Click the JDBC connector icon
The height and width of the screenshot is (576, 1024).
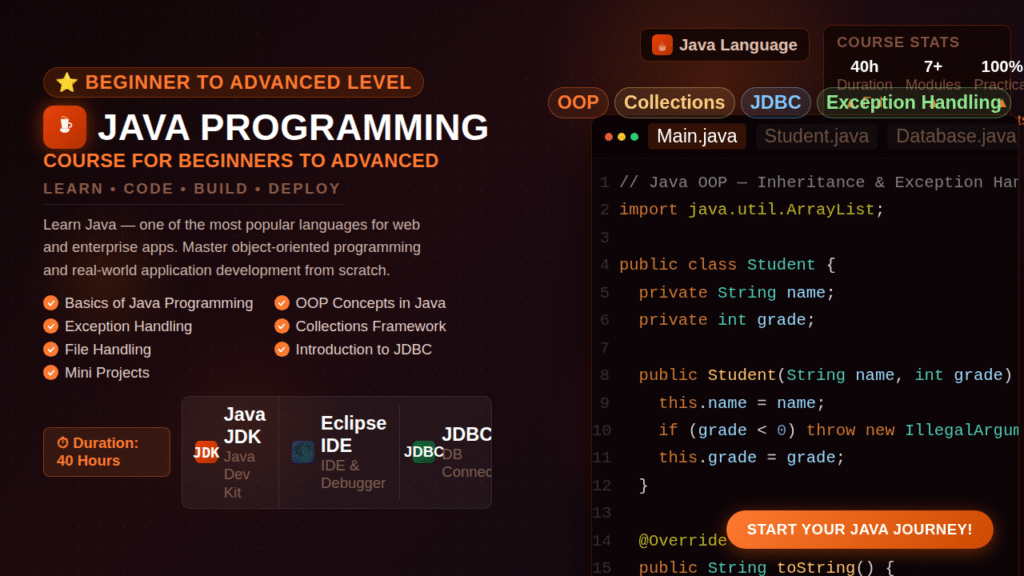424,452
